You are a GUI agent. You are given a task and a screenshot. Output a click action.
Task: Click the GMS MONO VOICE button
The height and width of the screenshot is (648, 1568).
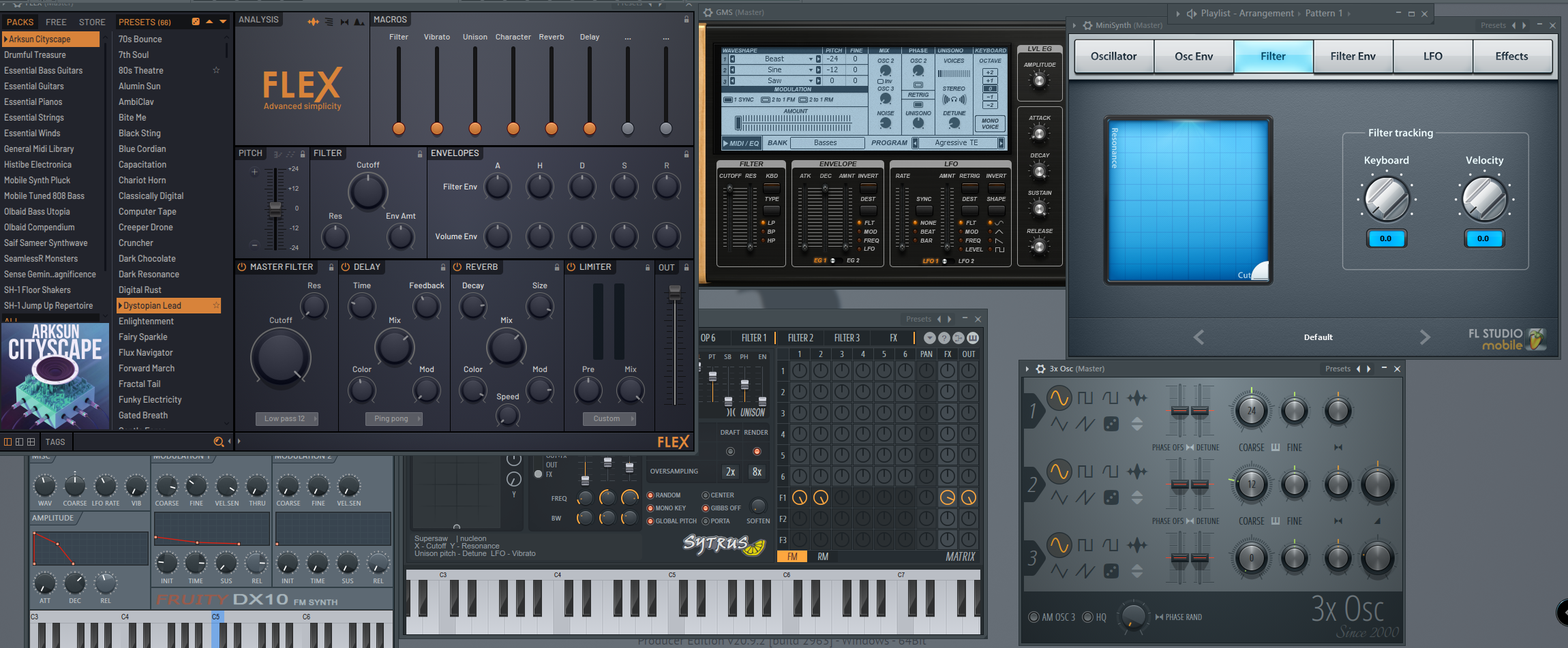(990, 123)
